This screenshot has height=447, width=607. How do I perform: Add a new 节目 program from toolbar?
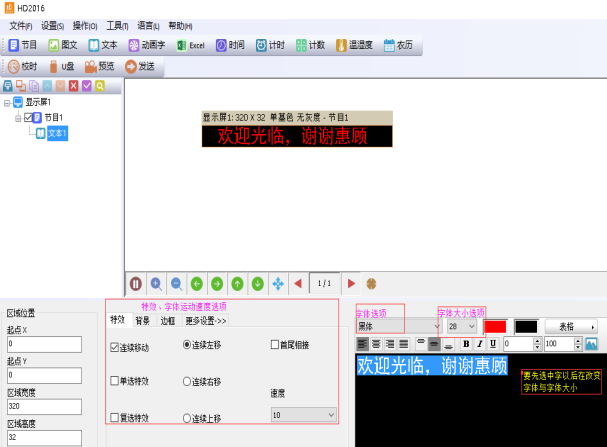[x=23, y=45]
